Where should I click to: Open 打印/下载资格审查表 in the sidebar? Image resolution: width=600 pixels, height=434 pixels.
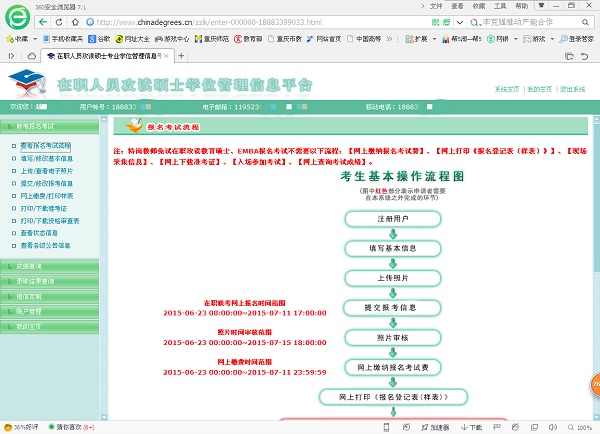tap(50, 221)
